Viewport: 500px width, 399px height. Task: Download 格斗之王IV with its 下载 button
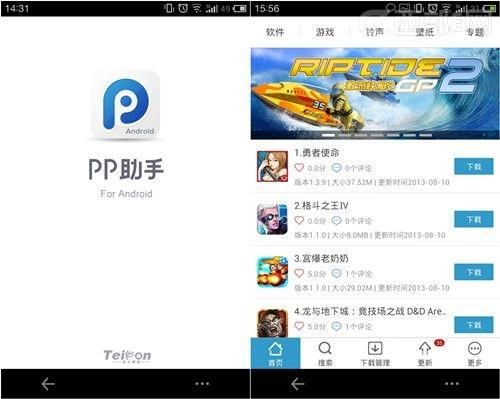coord(474,219)
